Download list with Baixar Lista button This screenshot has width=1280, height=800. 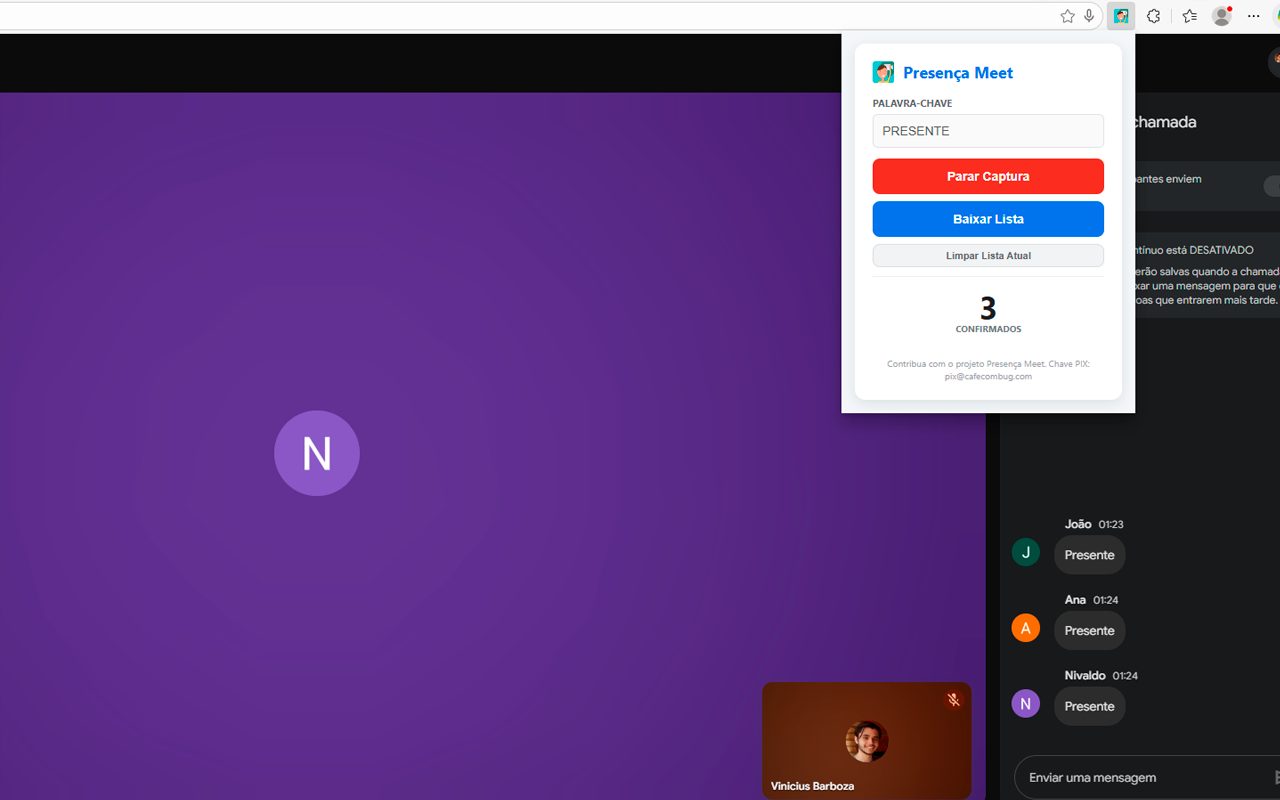coord(988,219)
